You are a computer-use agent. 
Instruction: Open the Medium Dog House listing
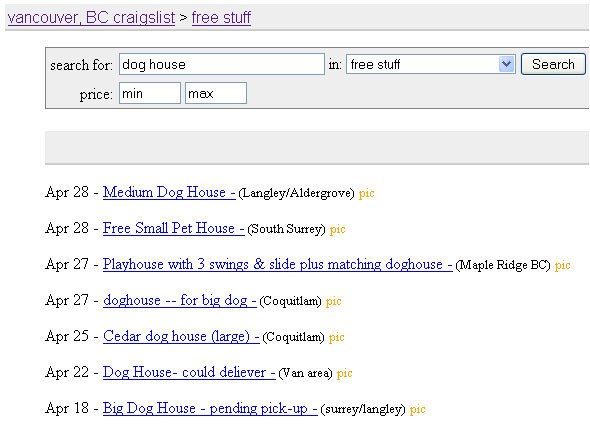coord(169,192)
